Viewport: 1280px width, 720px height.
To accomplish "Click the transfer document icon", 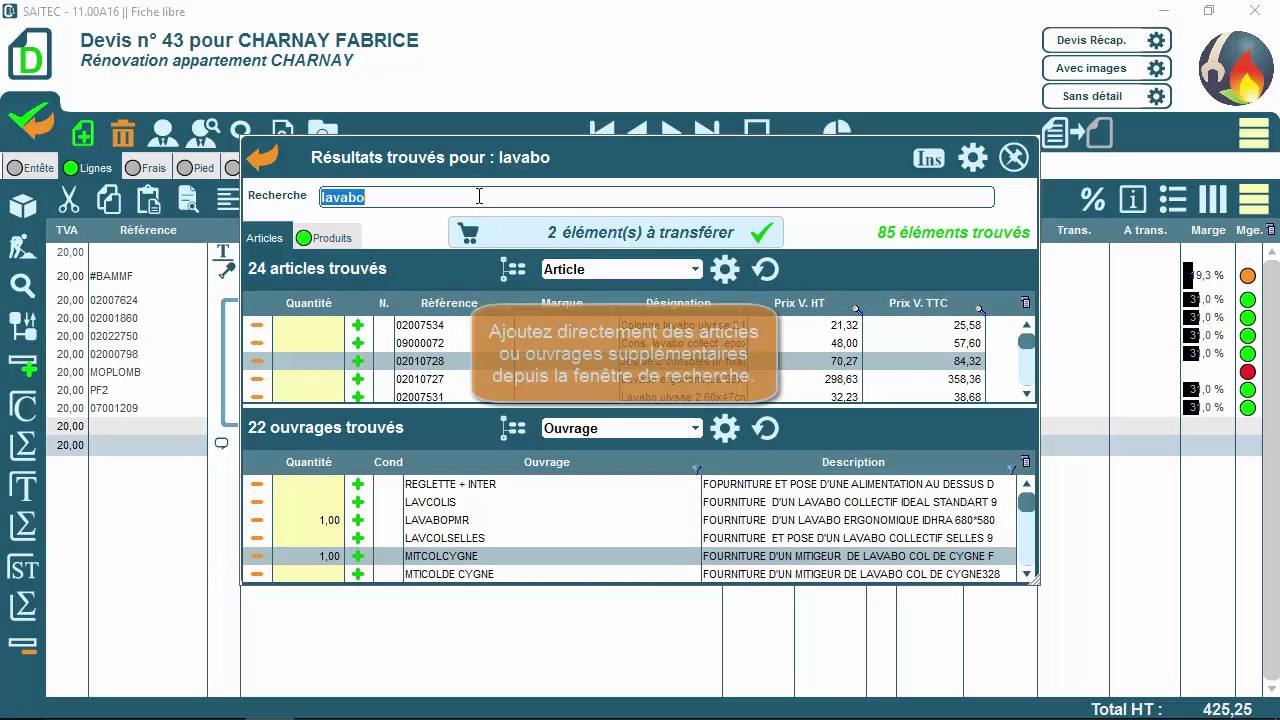I will [x=1078, y=133].
